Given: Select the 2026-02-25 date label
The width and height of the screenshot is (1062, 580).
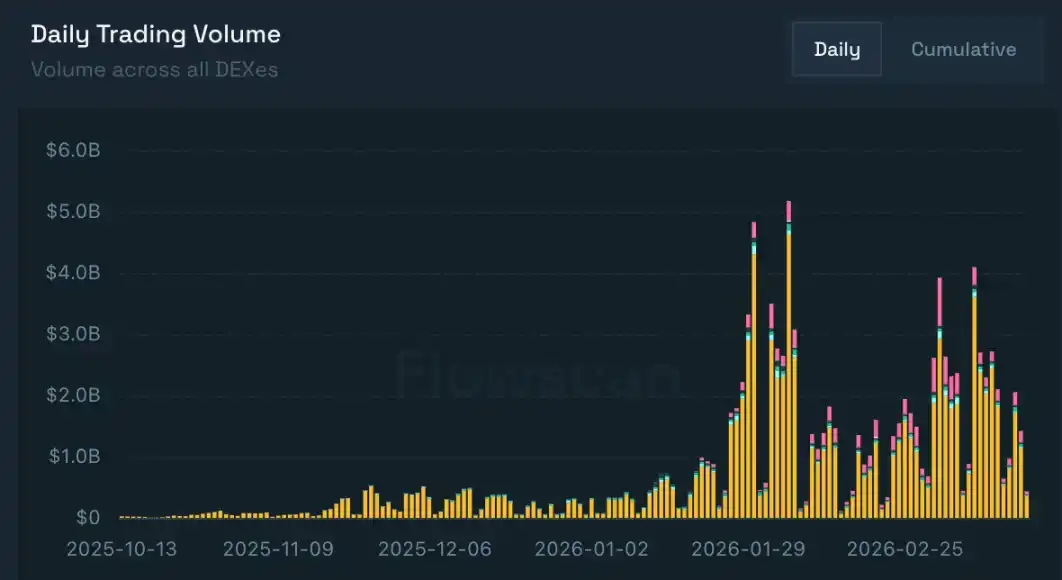Looking at the screenshot, I should (903, 549).
